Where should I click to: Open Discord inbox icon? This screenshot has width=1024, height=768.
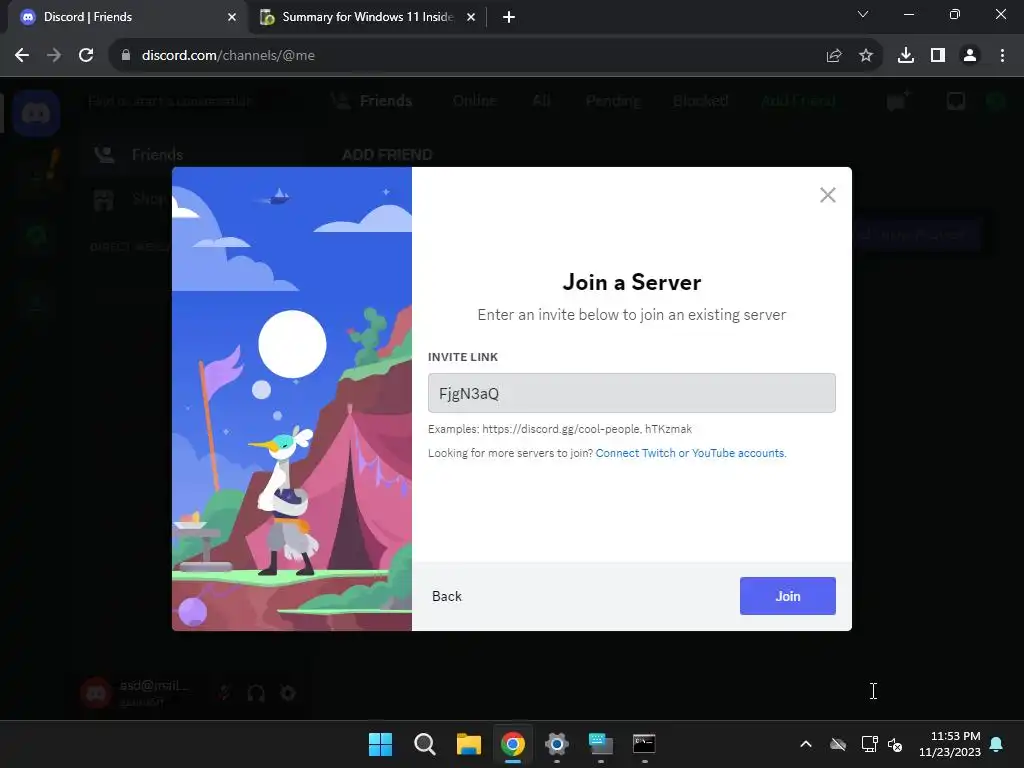956,101
